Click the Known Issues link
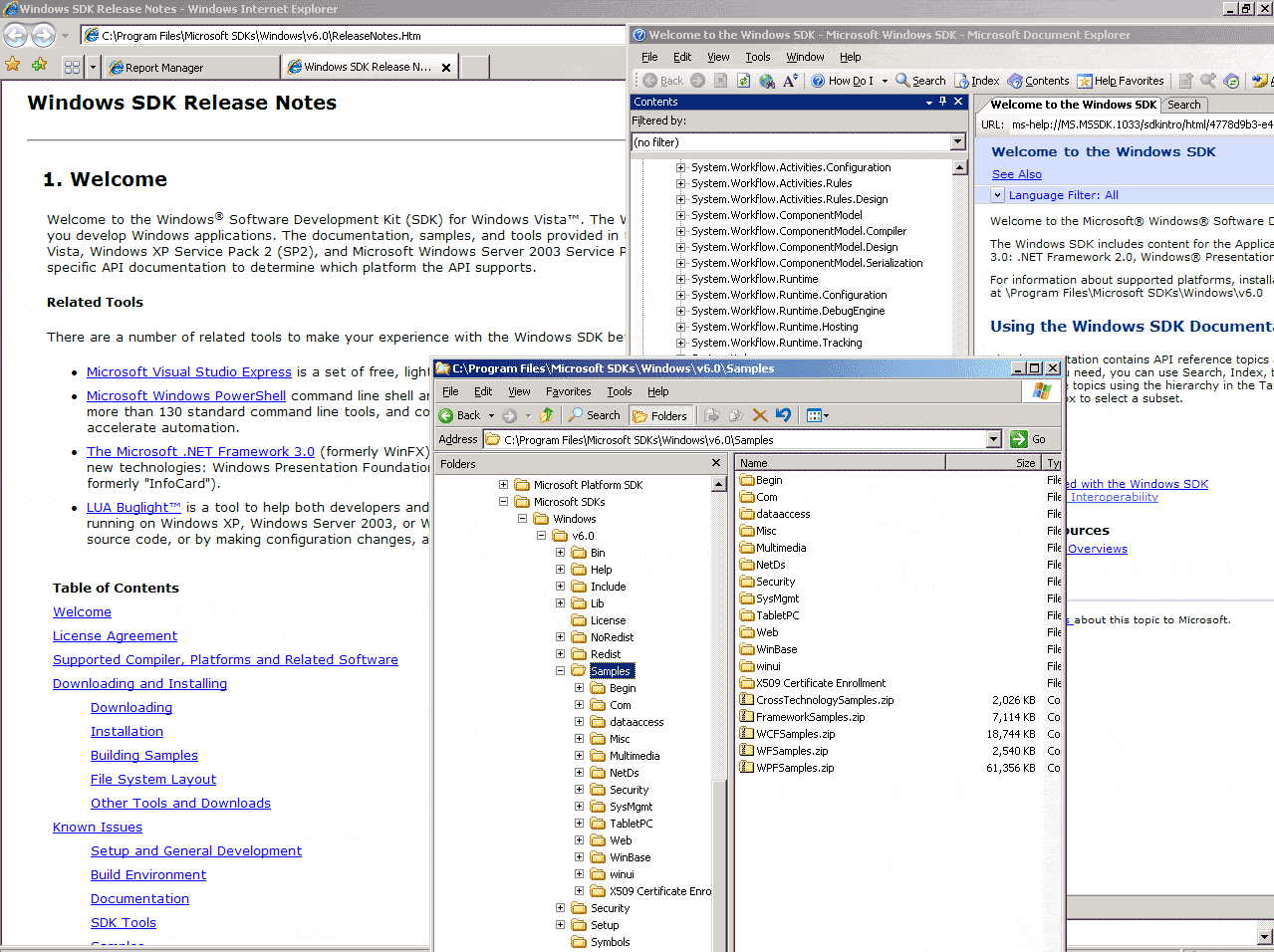This screenshot has width=1274, height=952. [98, 827]
